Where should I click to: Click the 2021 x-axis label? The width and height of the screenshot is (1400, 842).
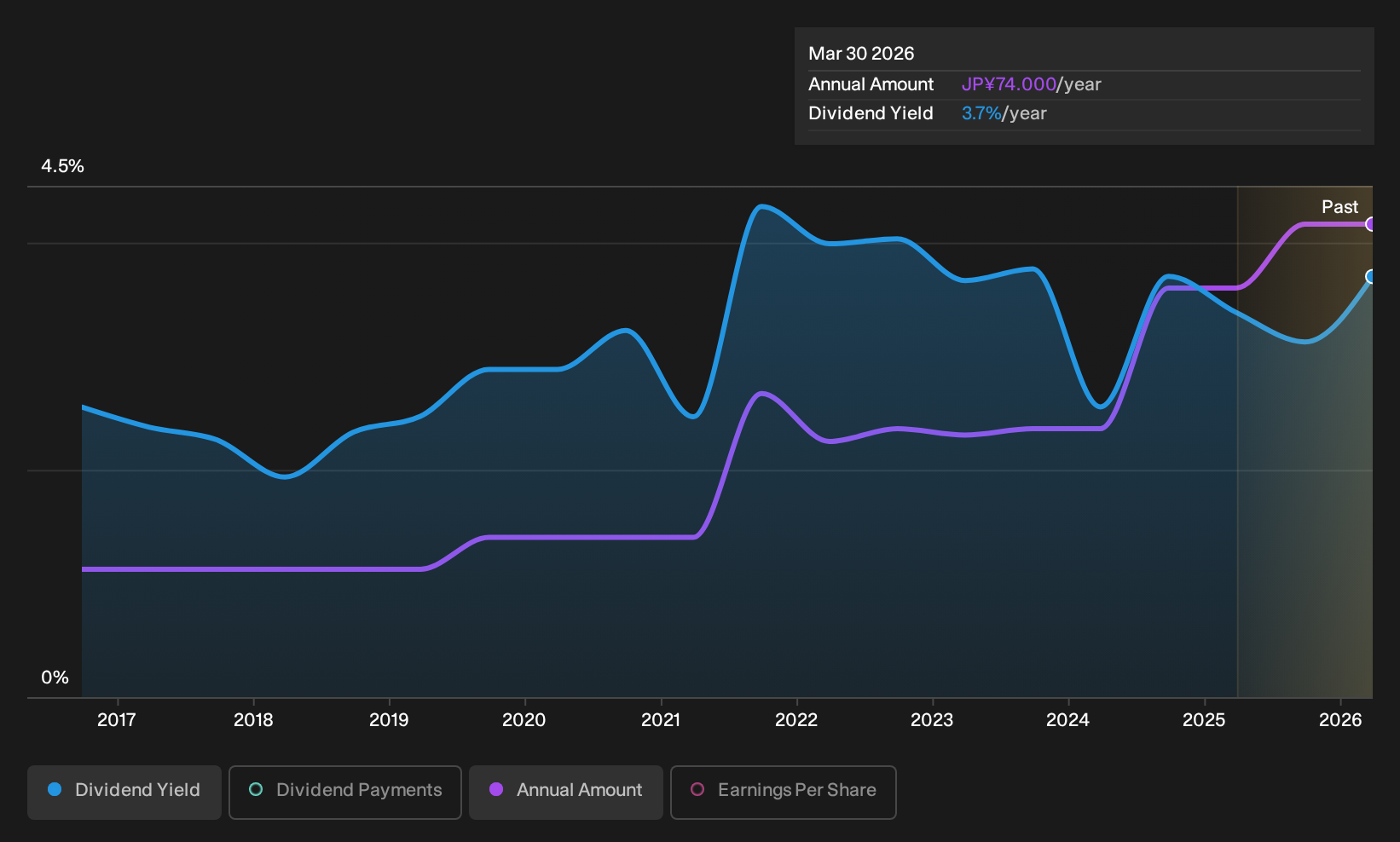661,720
